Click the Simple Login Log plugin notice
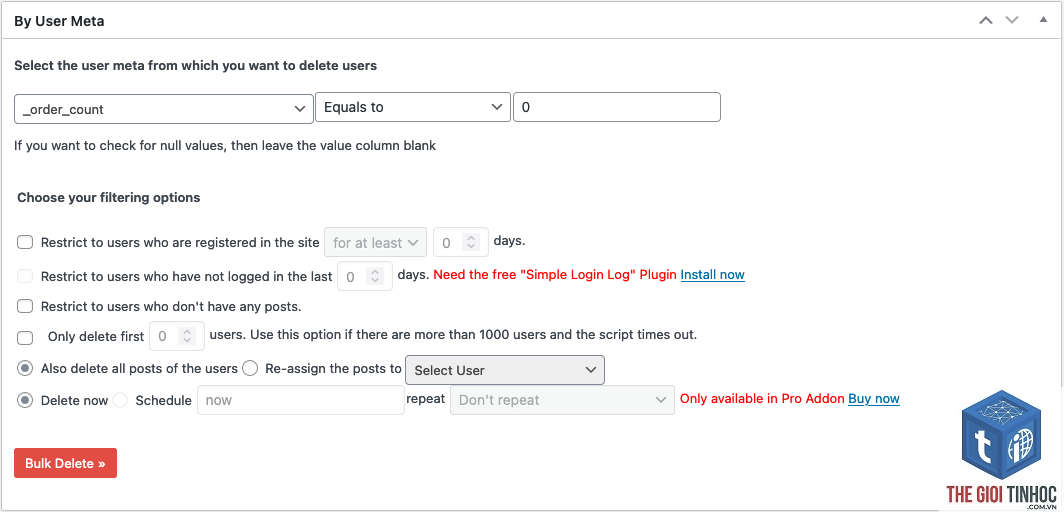 554,275
